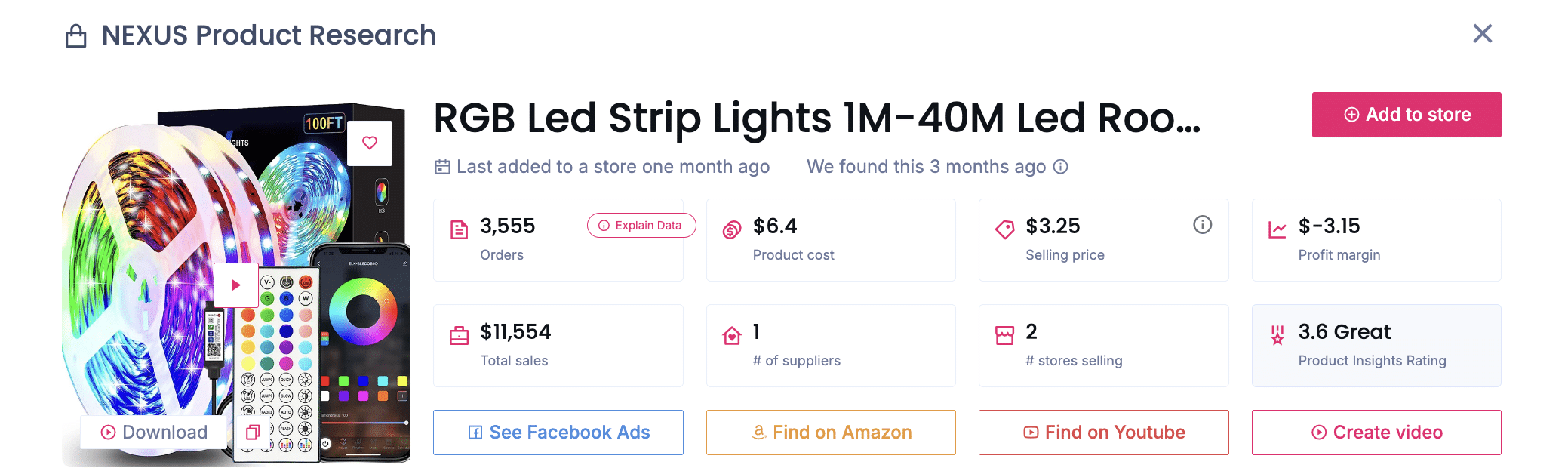Play the product preview video
This screenshot has width=1568, height=471.
tap(236, 285)
